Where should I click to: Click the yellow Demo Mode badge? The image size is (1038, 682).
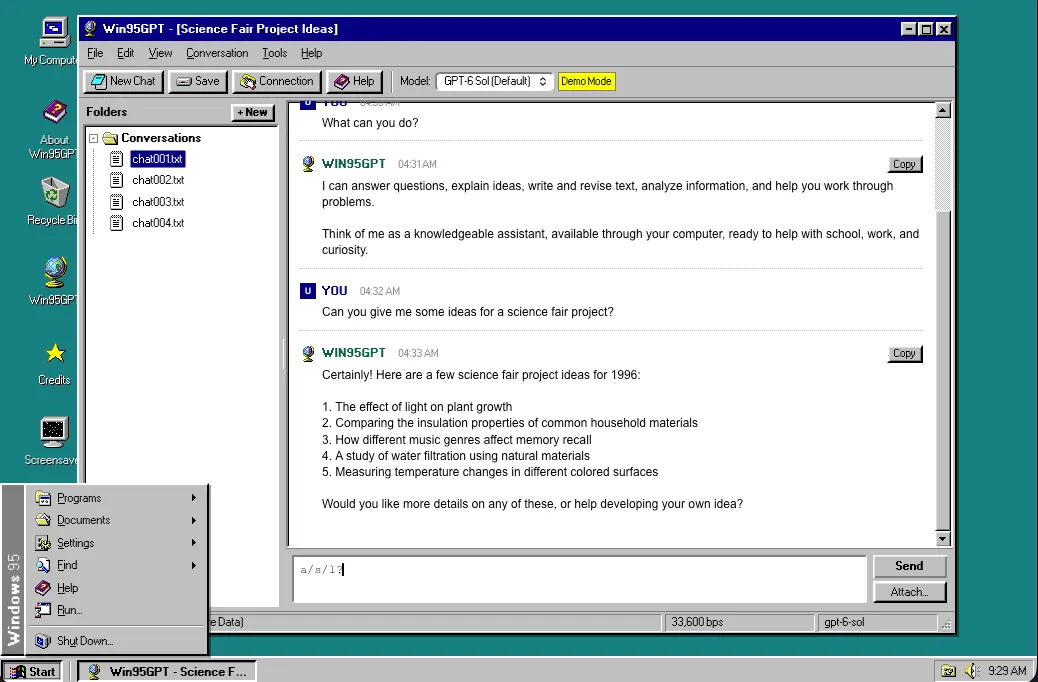586,81
